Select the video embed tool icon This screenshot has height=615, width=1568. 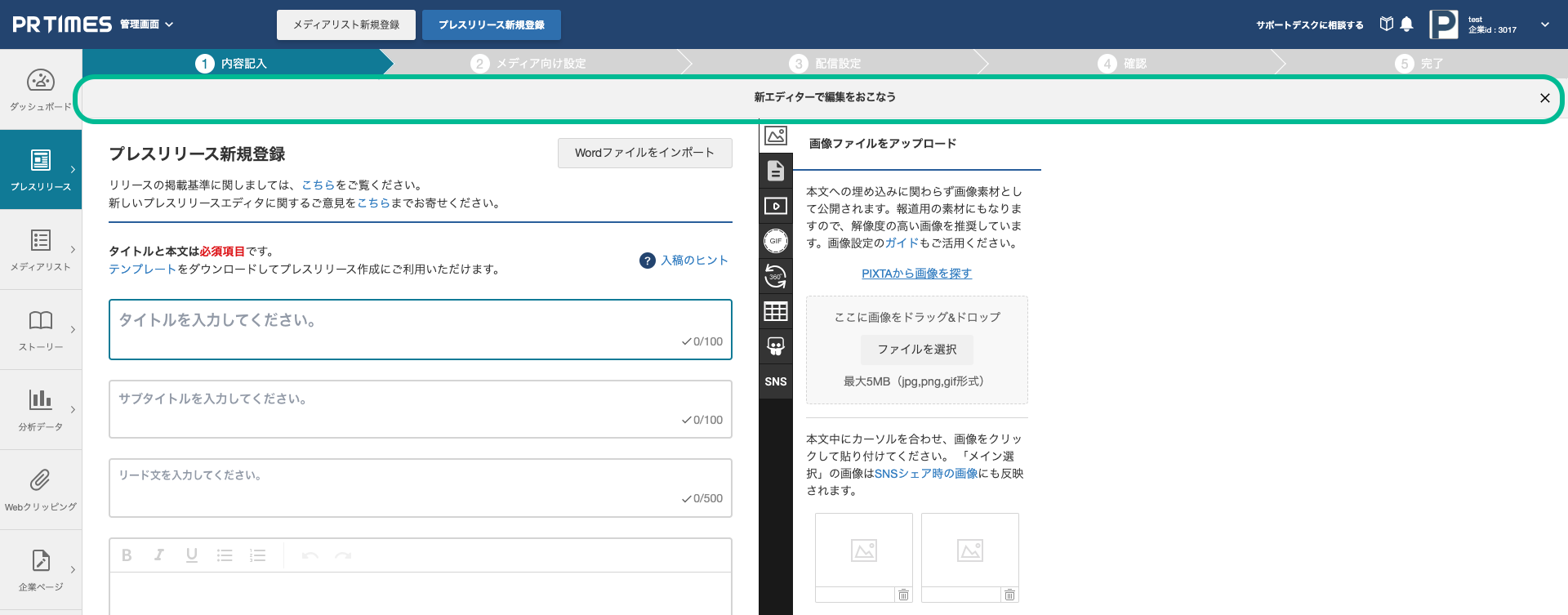[x=776, y=206]
